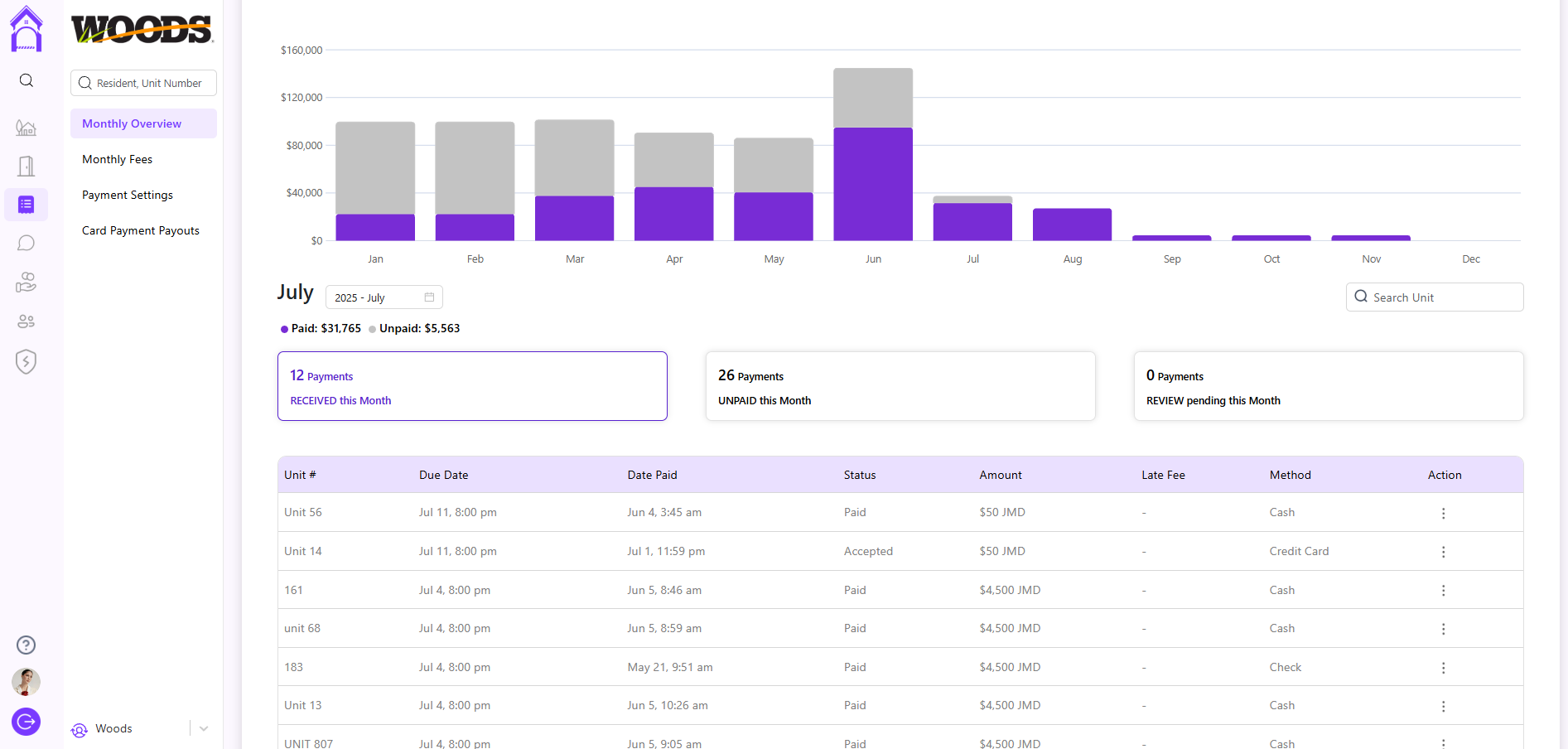Click the Method column header
This screenshot has width=1568, height=749.
1290,475
